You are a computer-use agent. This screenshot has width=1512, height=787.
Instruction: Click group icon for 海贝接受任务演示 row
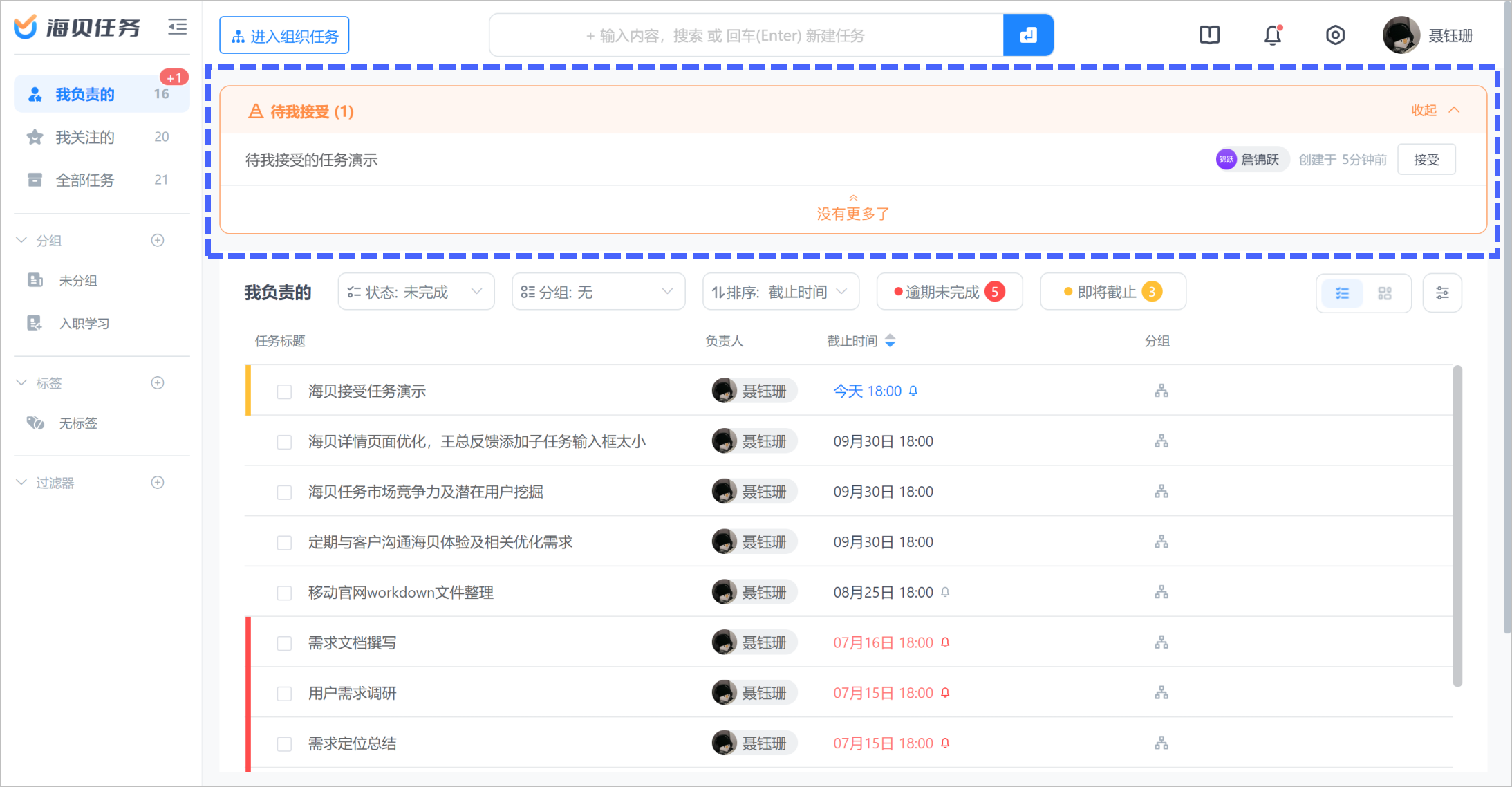point(1161,391)
